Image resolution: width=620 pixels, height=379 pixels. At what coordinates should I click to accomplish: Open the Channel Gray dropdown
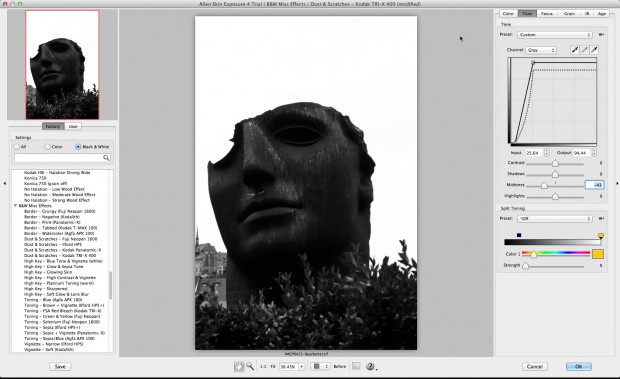coord(541,50)
